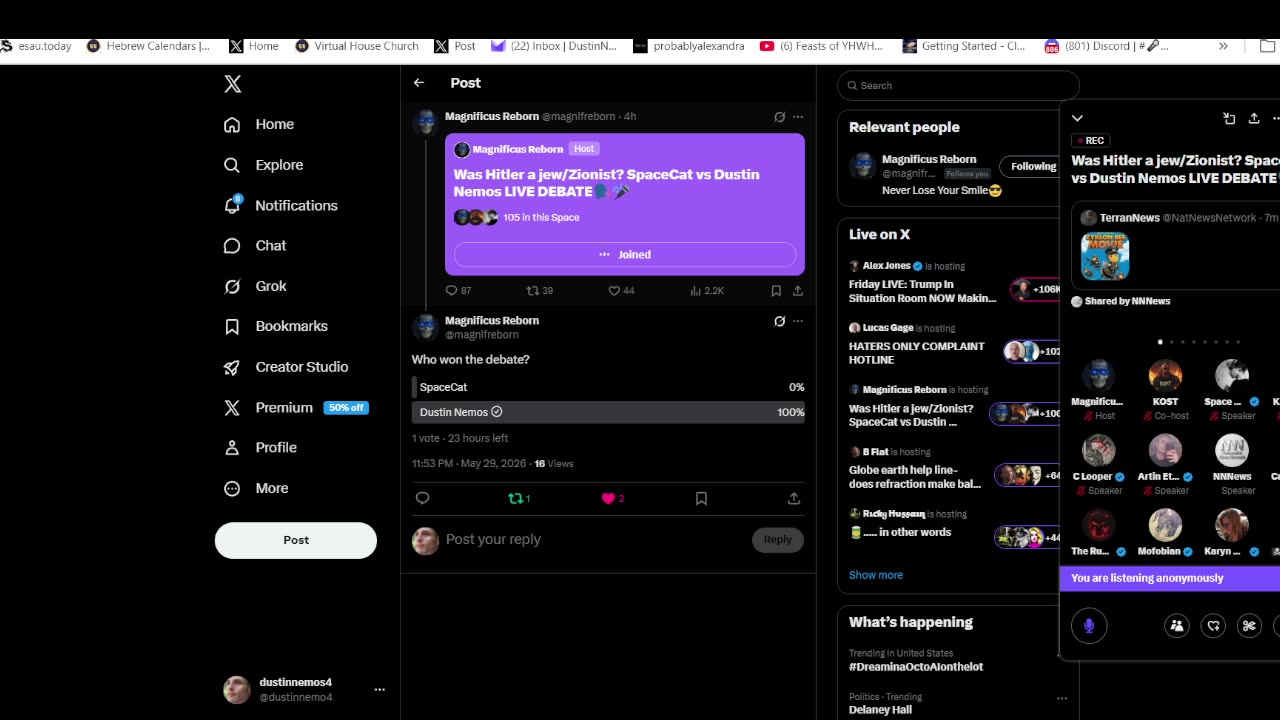Click the X logo in the sidebar

232,84
